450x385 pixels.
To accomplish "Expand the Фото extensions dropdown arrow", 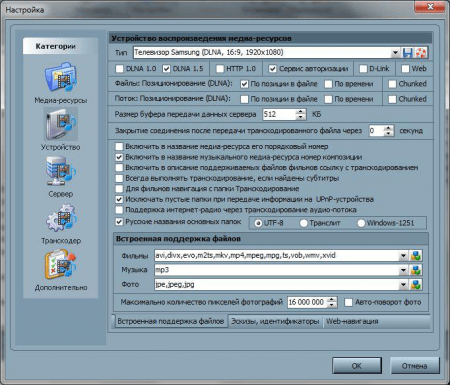I will pos(403,284).
